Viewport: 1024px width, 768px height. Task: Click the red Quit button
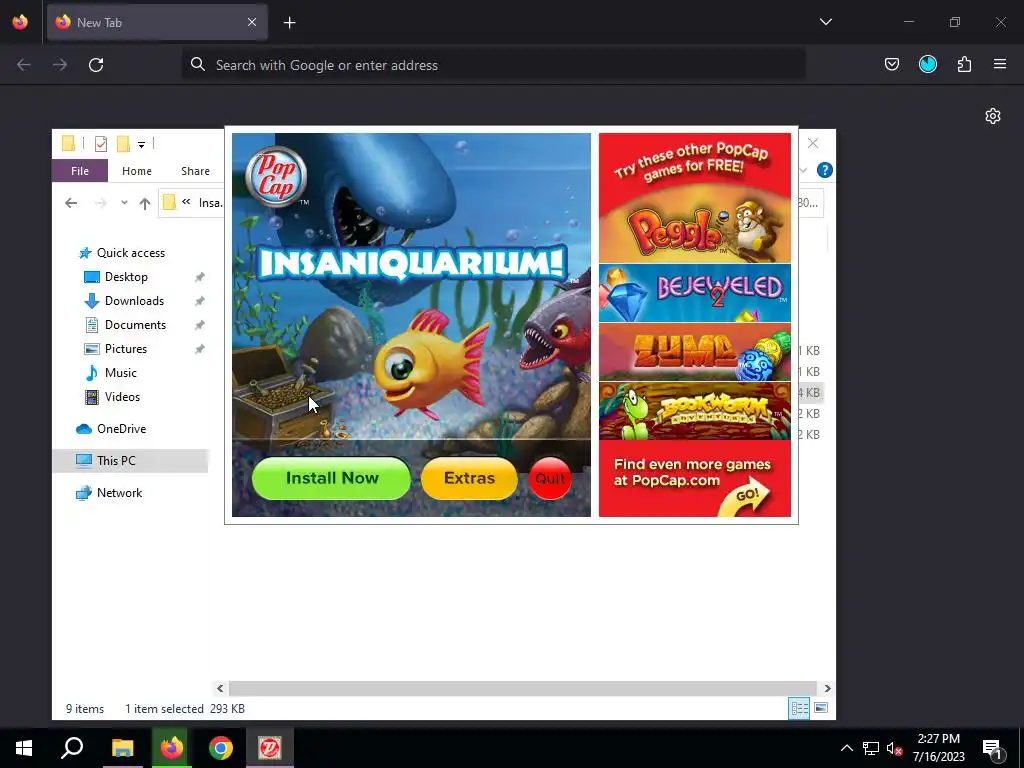click(549, 478)
